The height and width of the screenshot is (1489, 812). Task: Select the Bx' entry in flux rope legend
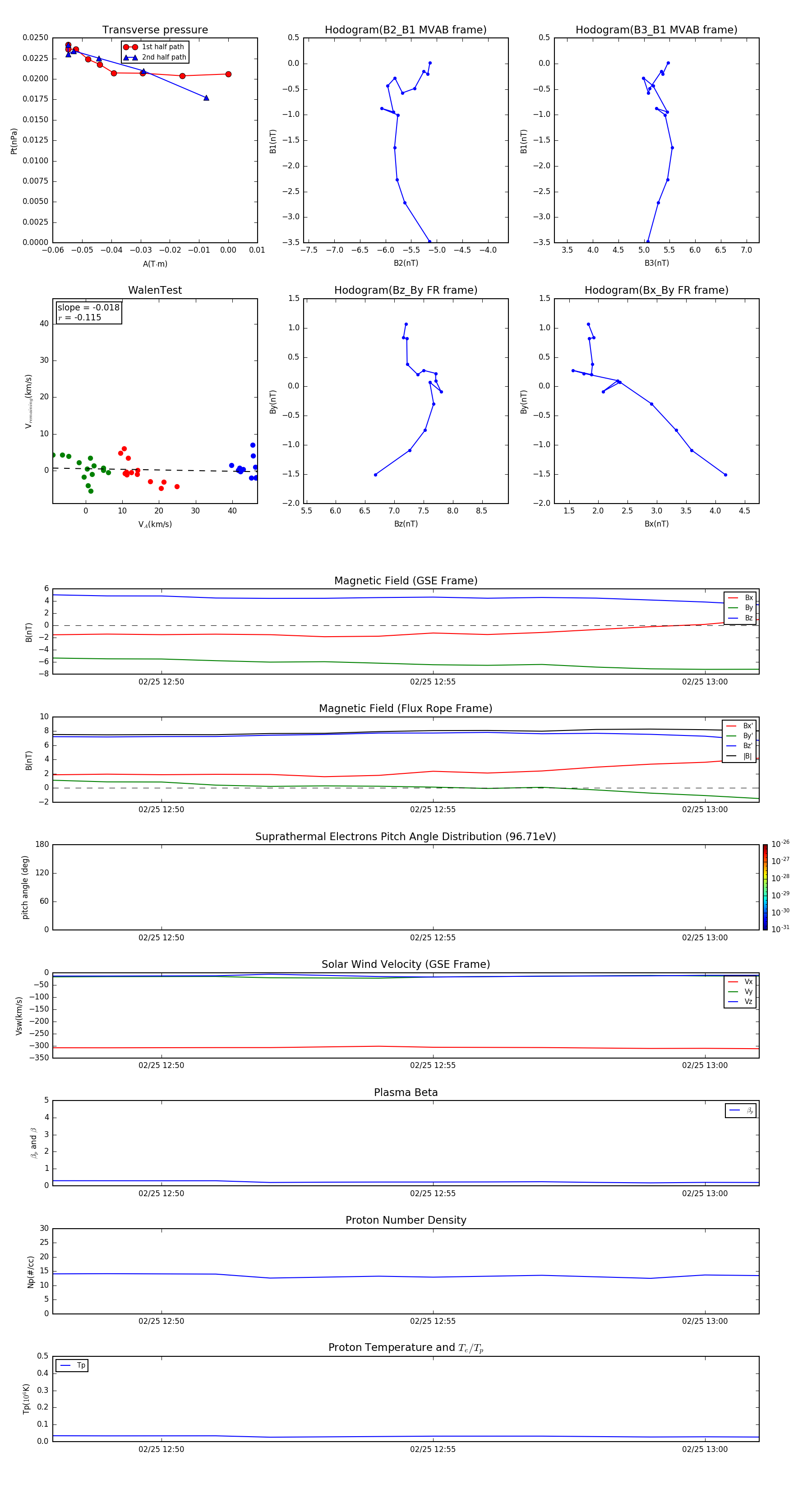[x=740, y=726]
